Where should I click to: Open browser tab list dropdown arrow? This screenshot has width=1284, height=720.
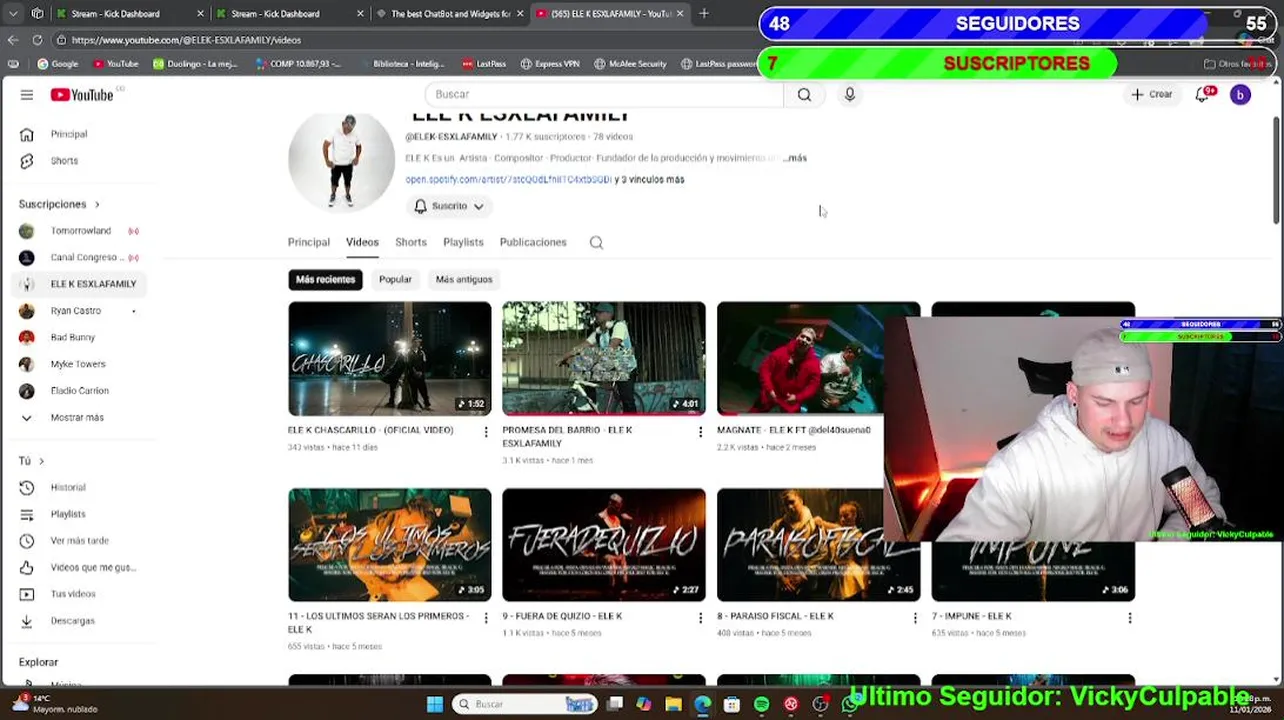pyautogui.click(x=13, y=13)
